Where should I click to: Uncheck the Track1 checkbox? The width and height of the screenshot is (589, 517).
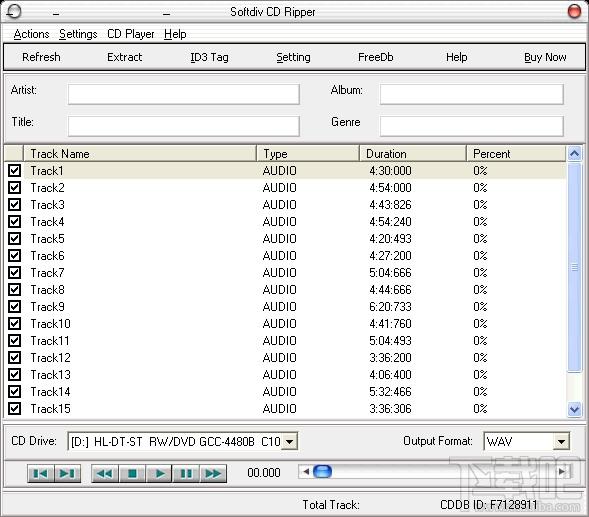coord(14,171)
